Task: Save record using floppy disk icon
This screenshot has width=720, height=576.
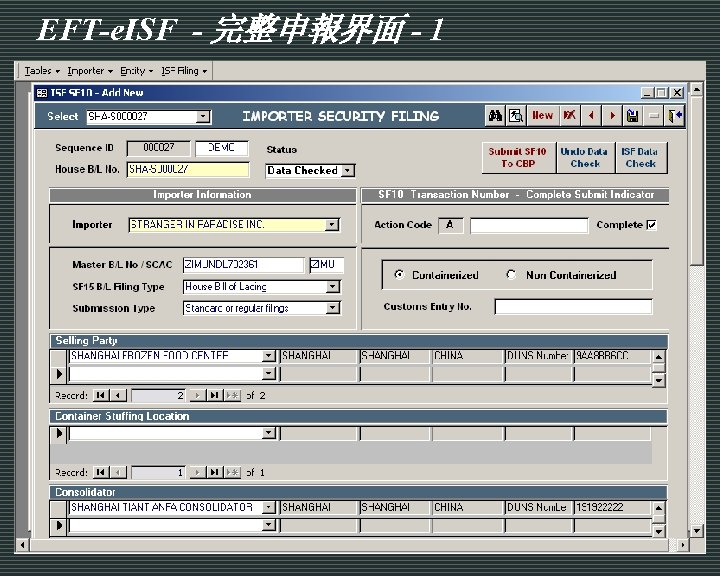Action: pyautogui.click(x=633, y=116)
